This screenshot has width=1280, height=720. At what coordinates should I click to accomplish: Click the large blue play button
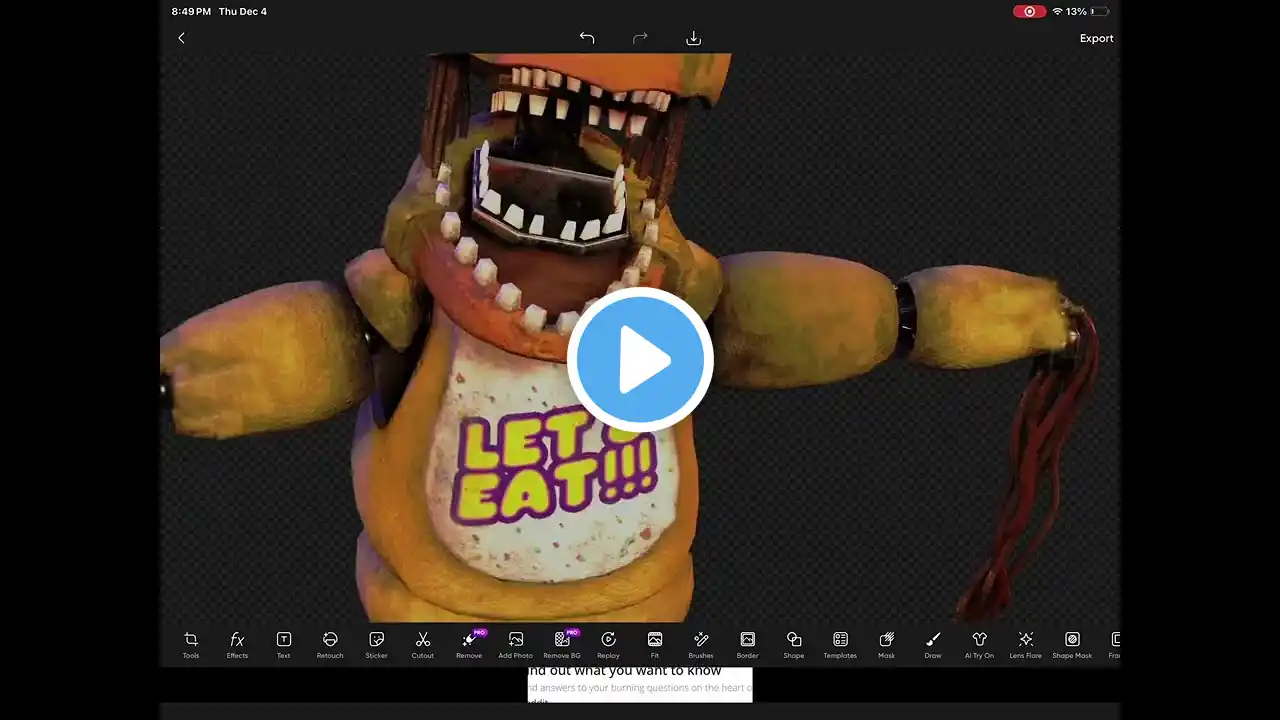click(x=640, y=360)
